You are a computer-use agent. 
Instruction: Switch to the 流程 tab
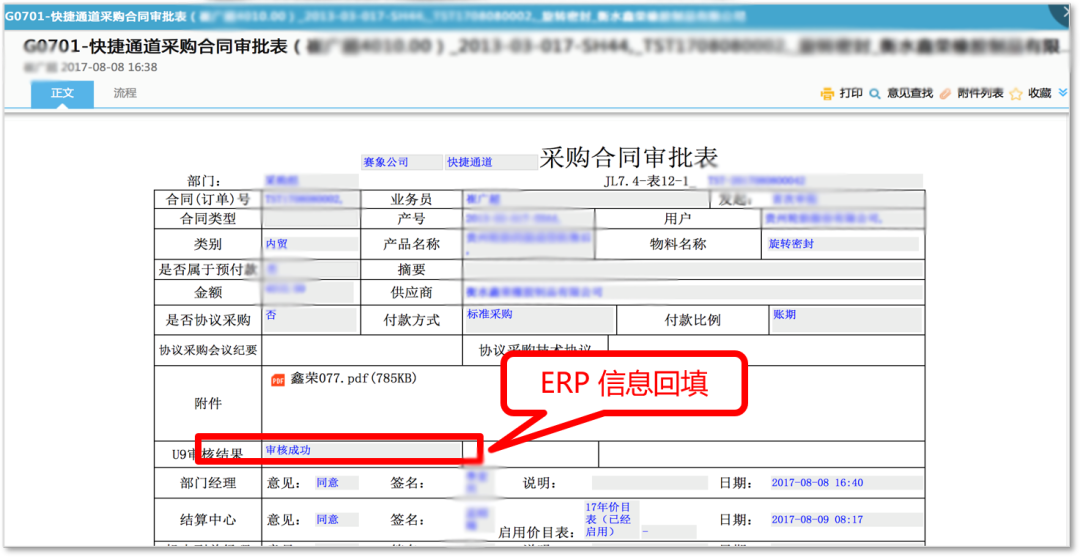click(125, 94)
